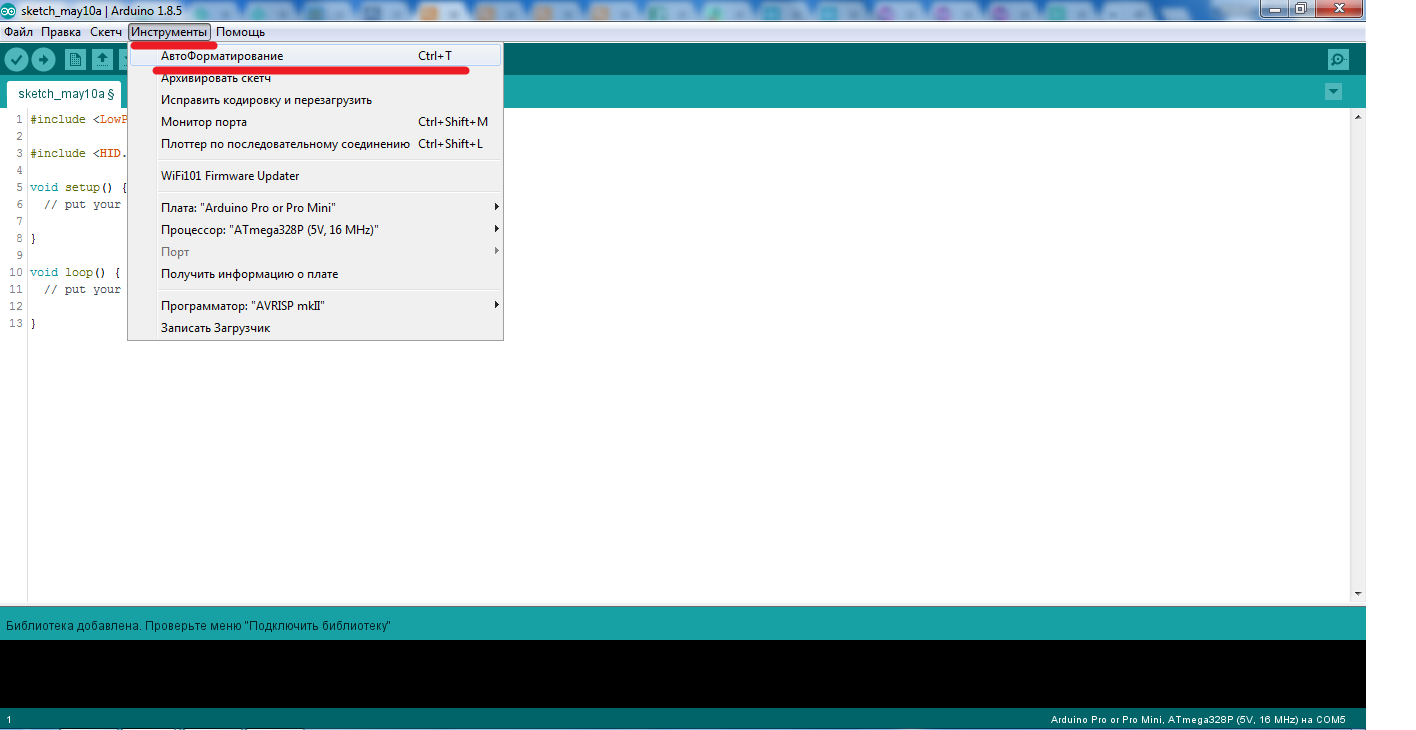Open the Файл menu
Image resolution: width=1416 pixels, height=730 pixels.
(19, 32)
